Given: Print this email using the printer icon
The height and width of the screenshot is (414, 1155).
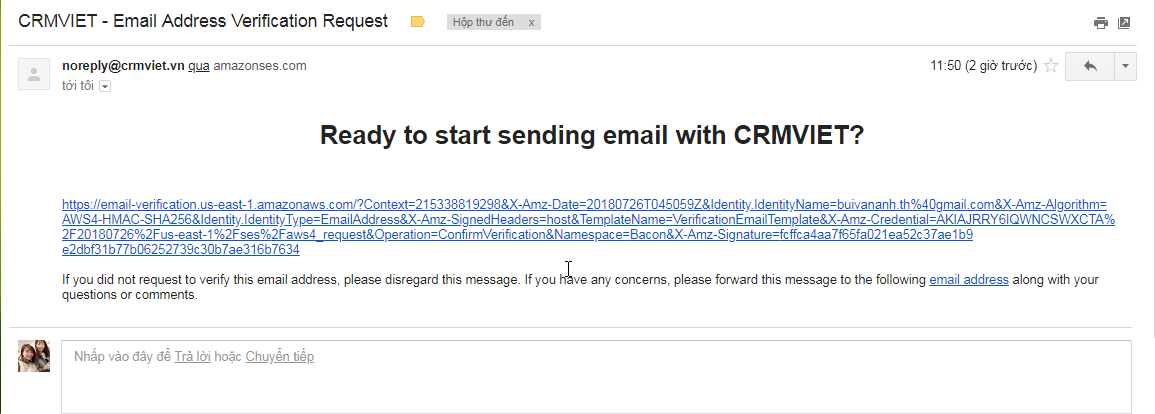Looking at the screenshot, I should click(x=1101, y=23).
